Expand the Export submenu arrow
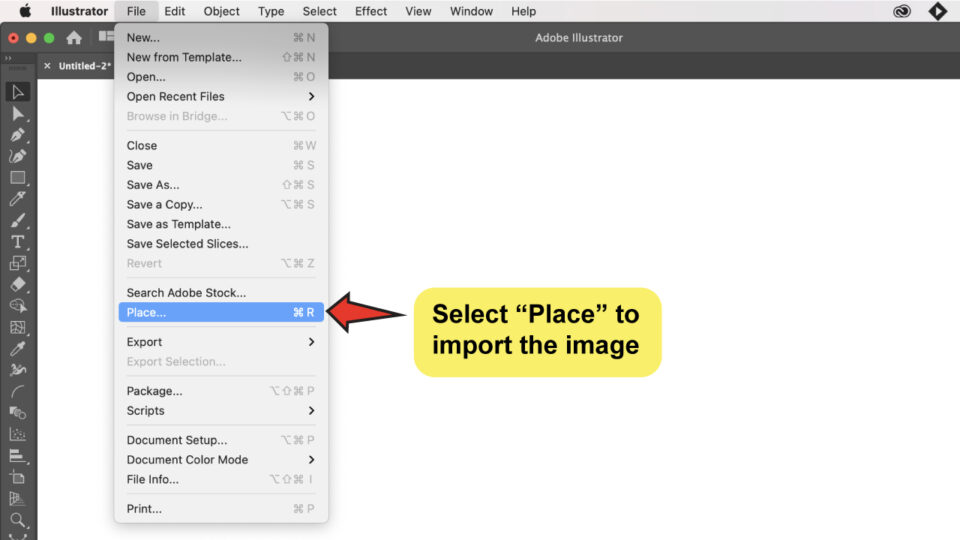Image resolution: width=960 pixels, height=540 pixels. click(311, 342)
